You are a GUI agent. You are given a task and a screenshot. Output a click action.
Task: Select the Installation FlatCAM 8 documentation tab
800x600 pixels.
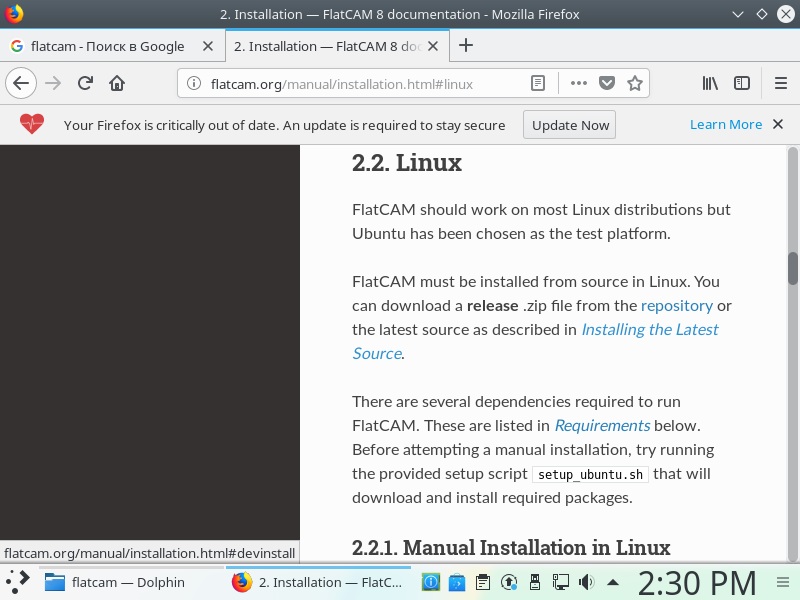click(337, 46)
